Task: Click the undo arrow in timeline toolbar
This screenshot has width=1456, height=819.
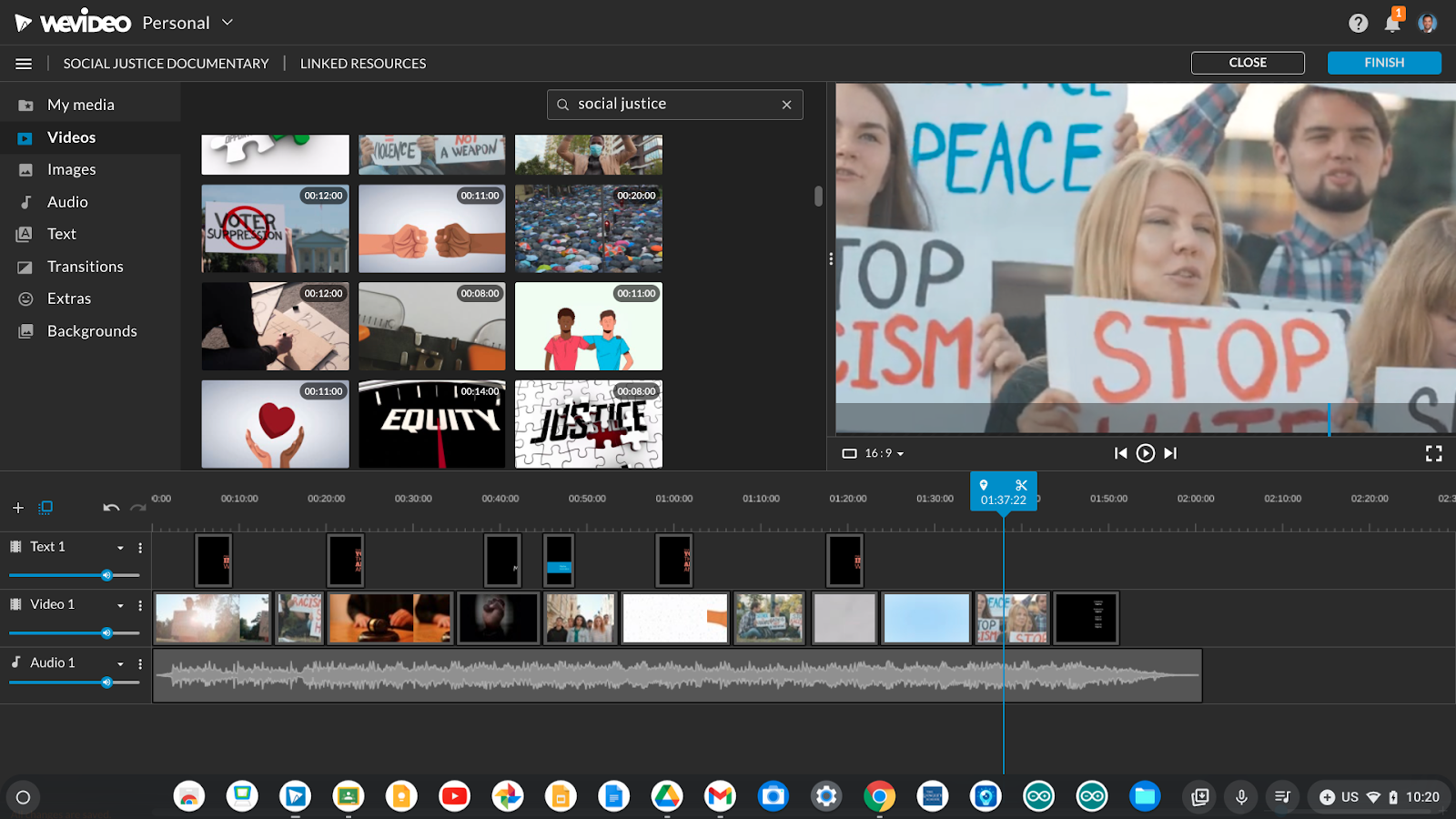Action: pyautogui.click(x=111, y=508)
